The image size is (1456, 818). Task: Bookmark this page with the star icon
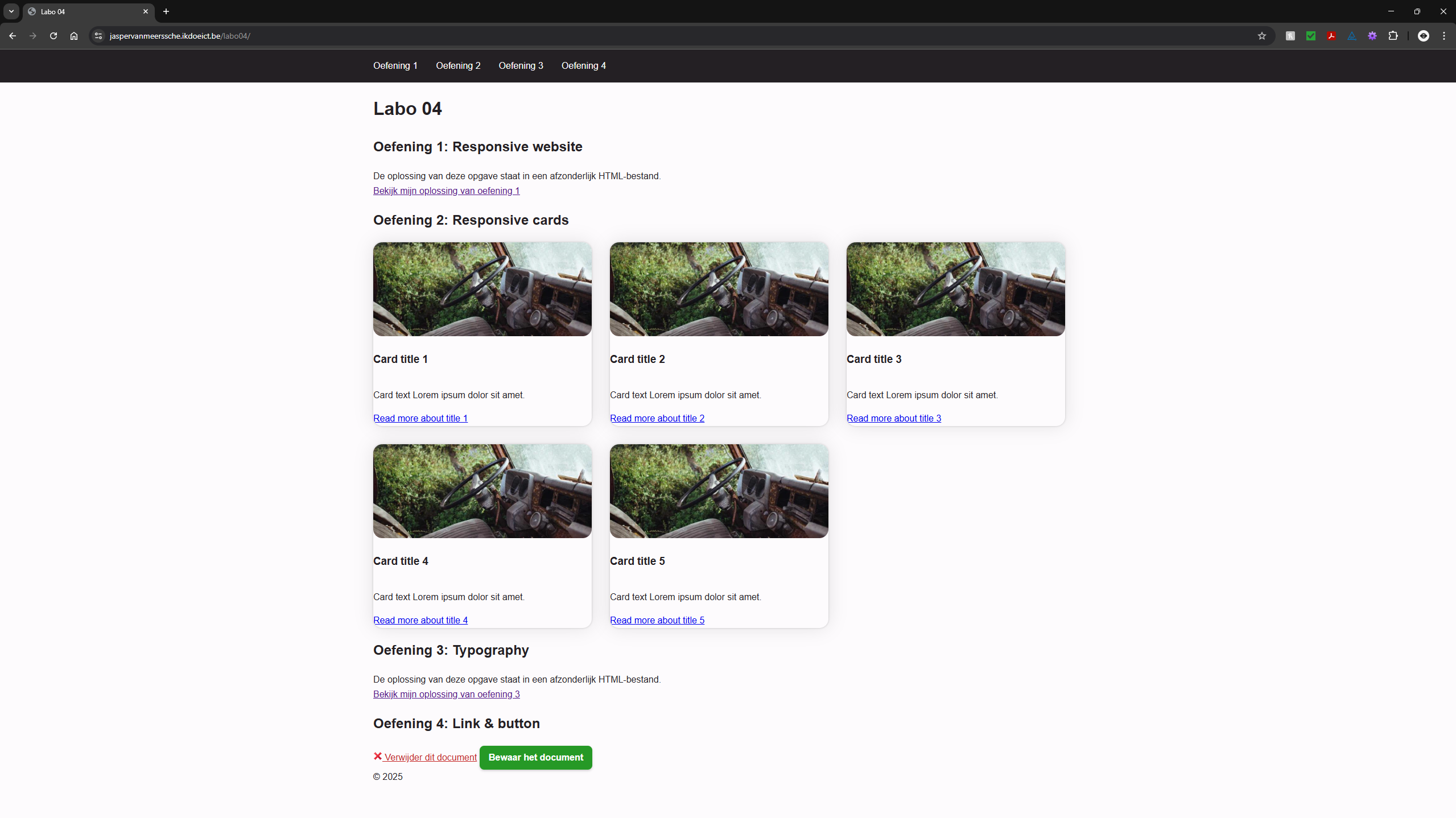1261,36
